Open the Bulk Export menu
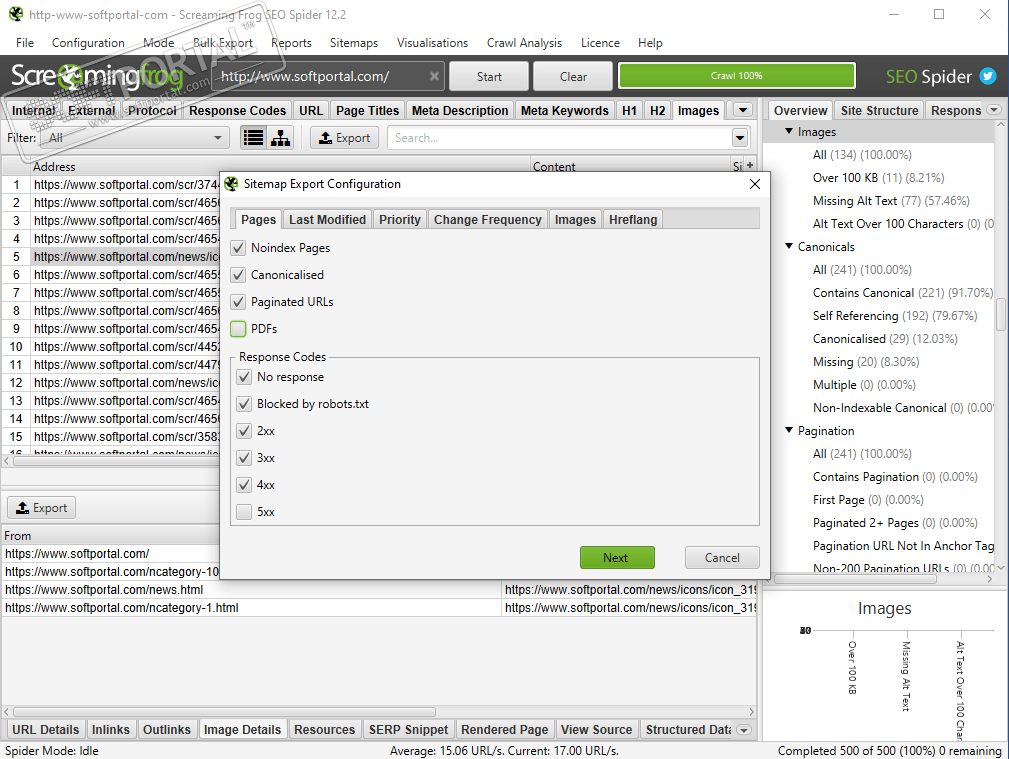 click(x=223, y=42)
